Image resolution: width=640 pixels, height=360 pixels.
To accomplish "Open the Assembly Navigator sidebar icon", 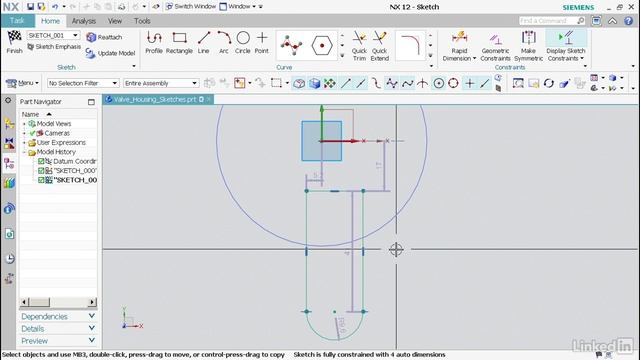I will click(x=9, y=123).
